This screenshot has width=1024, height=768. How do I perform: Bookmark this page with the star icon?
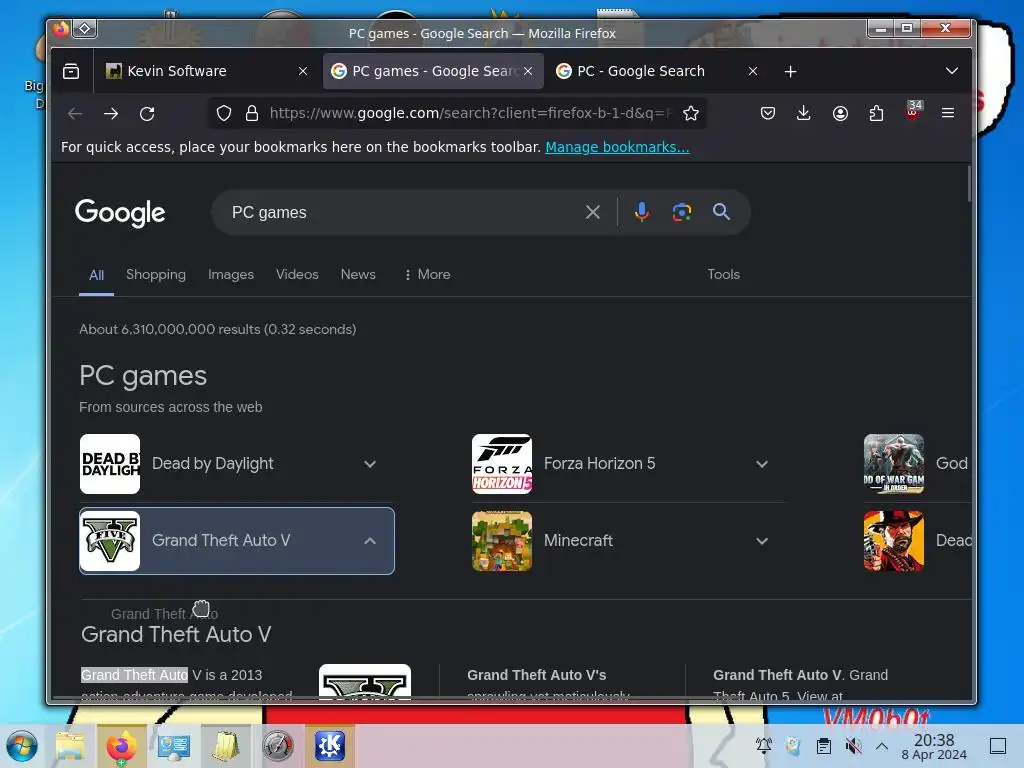click(x=691, y=114)
